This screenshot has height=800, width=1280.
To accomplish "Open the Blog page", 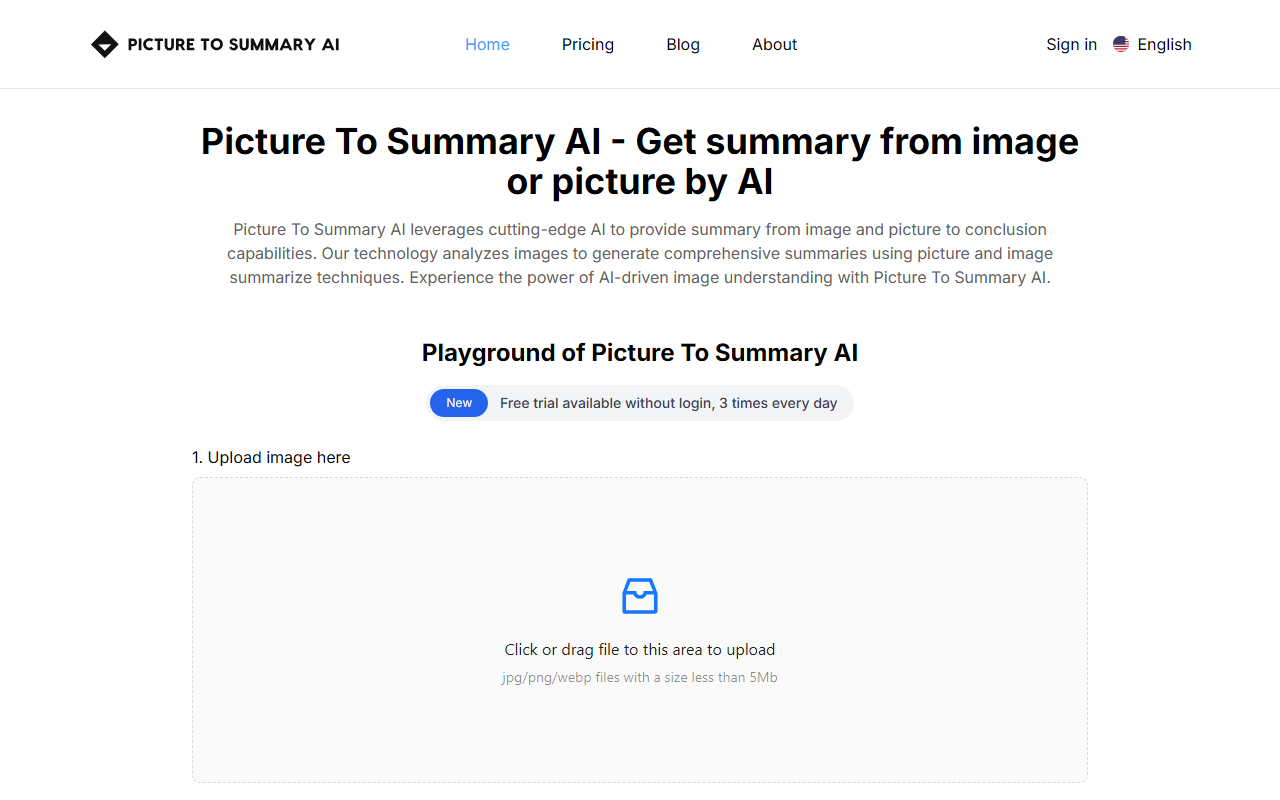I will [683, 44].
